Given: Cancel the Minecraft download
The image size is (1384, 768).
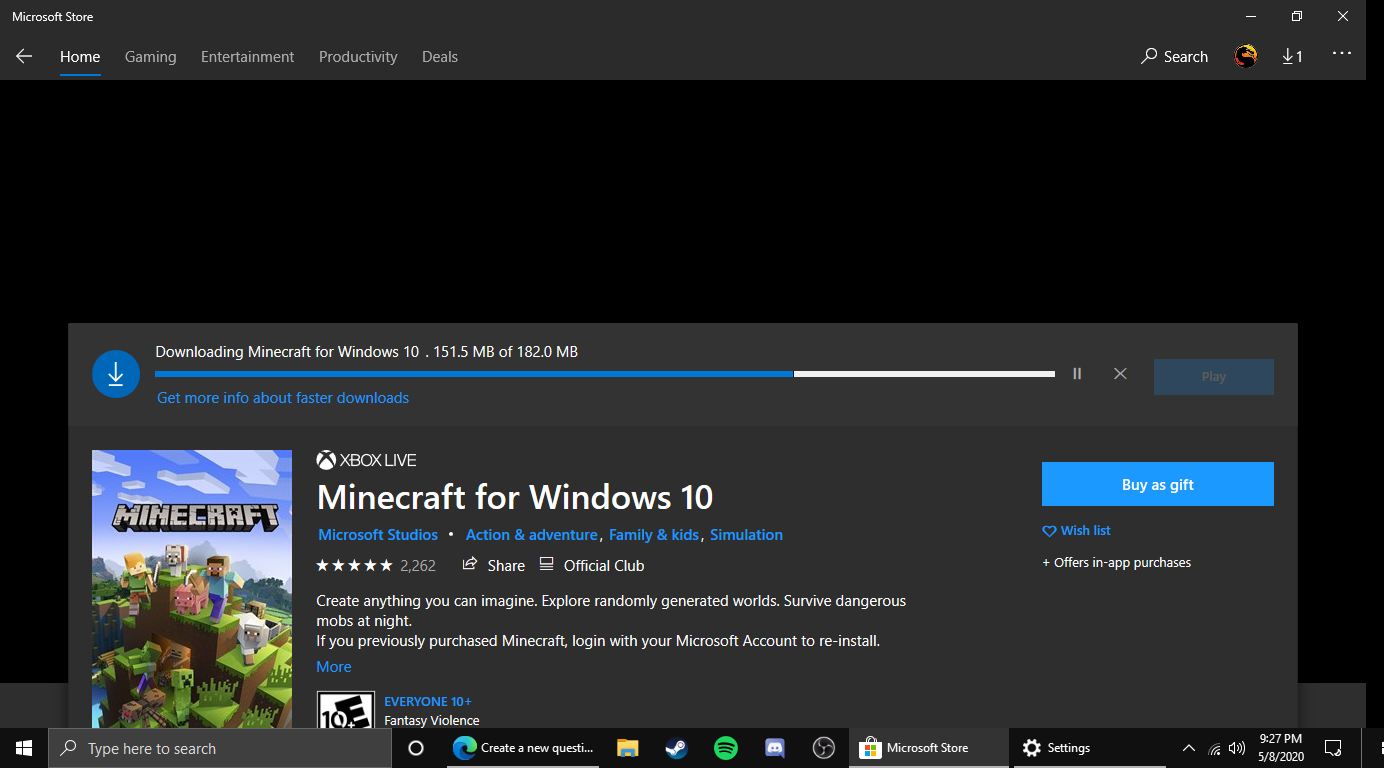Looking at the screenshot, I should (x=1120, y=374).
